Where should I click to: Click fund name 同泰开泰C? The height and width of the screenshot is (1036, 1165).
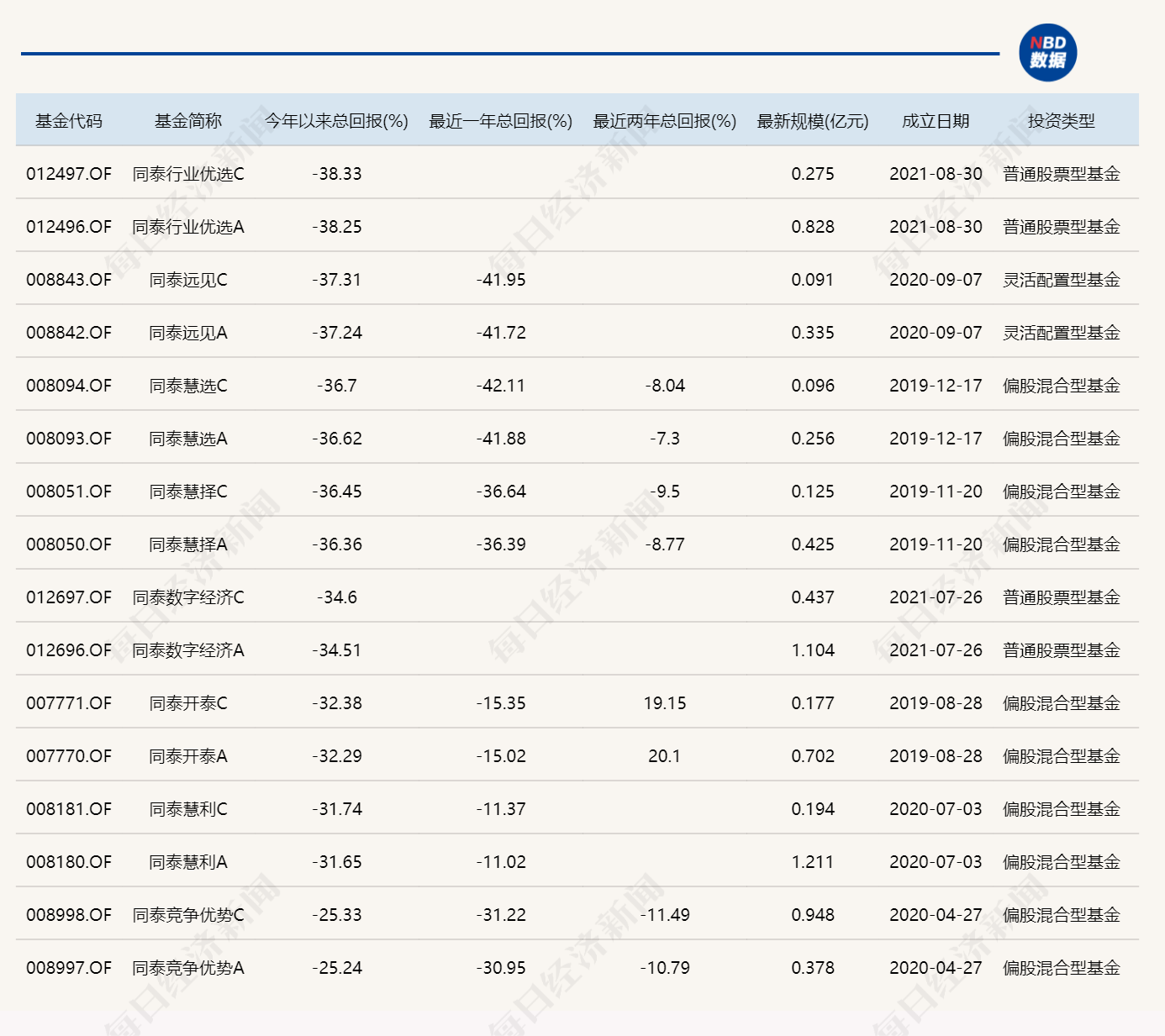tap(188, 703)
